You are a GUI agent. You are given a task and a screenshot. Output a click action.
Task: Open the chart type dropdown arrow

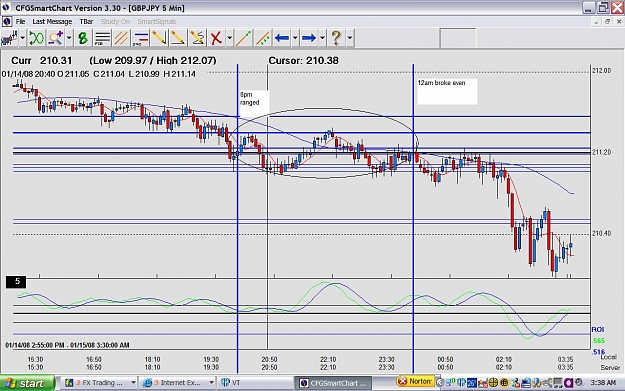tap(23, 38)
